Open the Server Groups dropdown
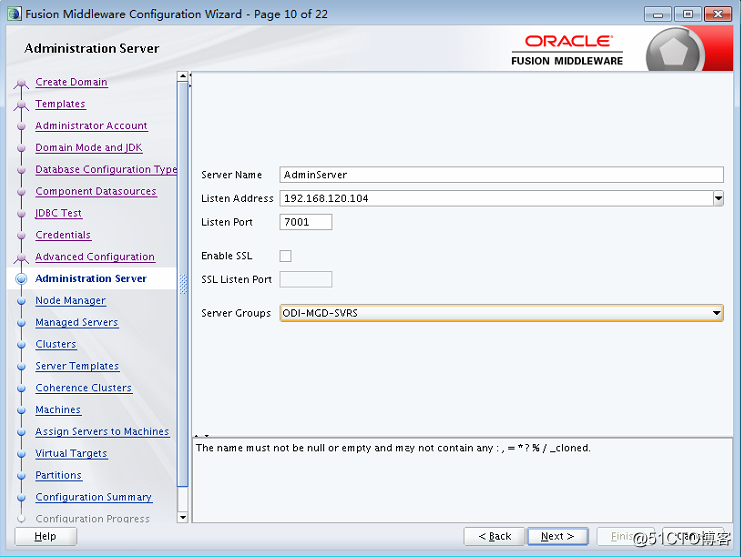The height and width of the screenshot is (557, 741). pyautogui.click(x=501, y=313)
